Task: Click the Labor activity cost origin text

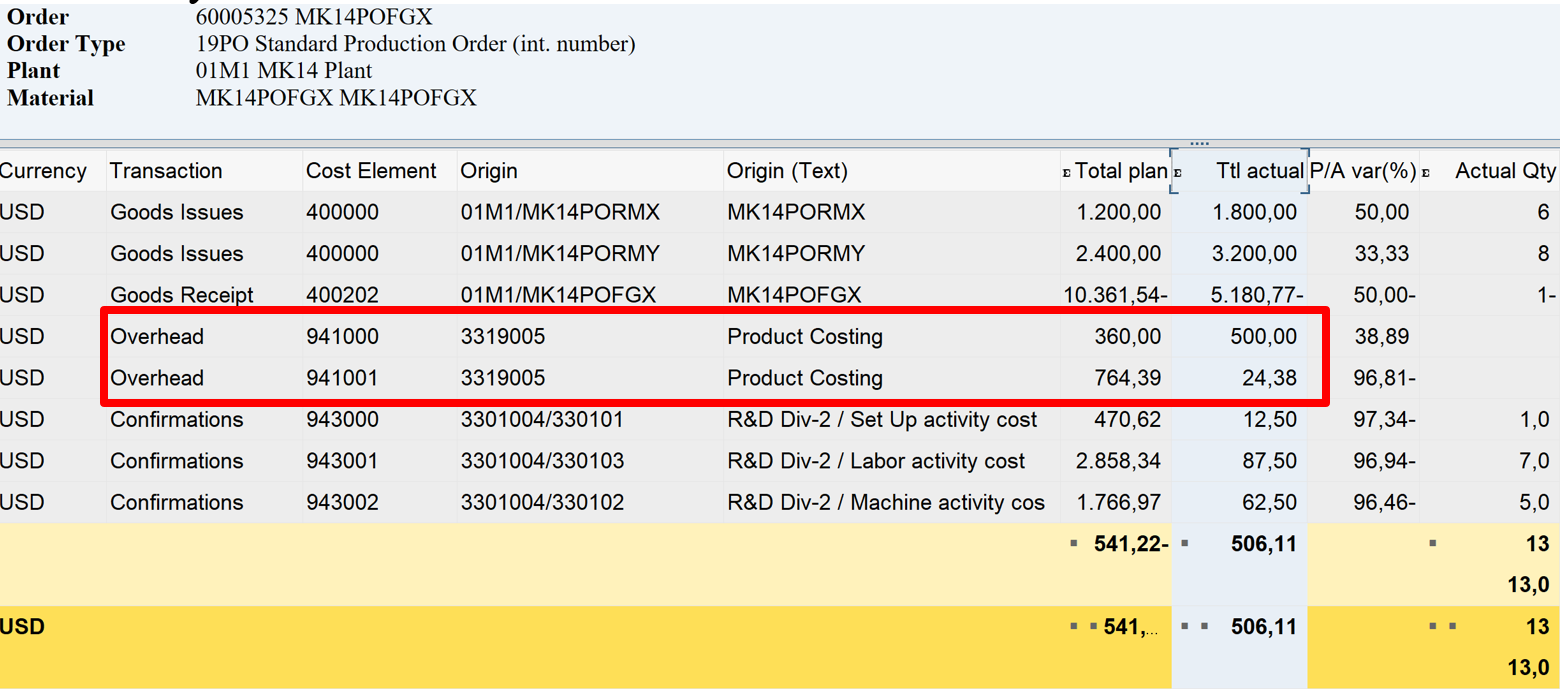Action: click(x=876, y=461)
